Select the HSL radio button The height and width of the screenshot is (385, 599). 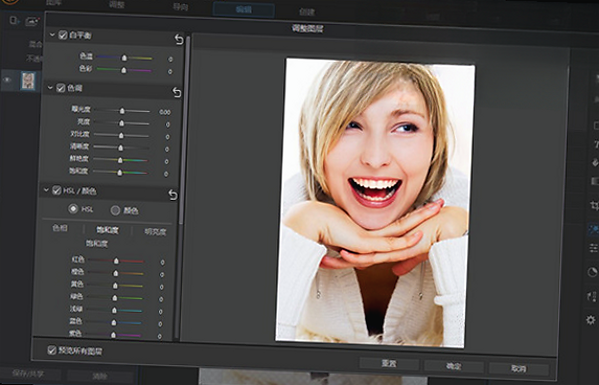tap(73, 209)
